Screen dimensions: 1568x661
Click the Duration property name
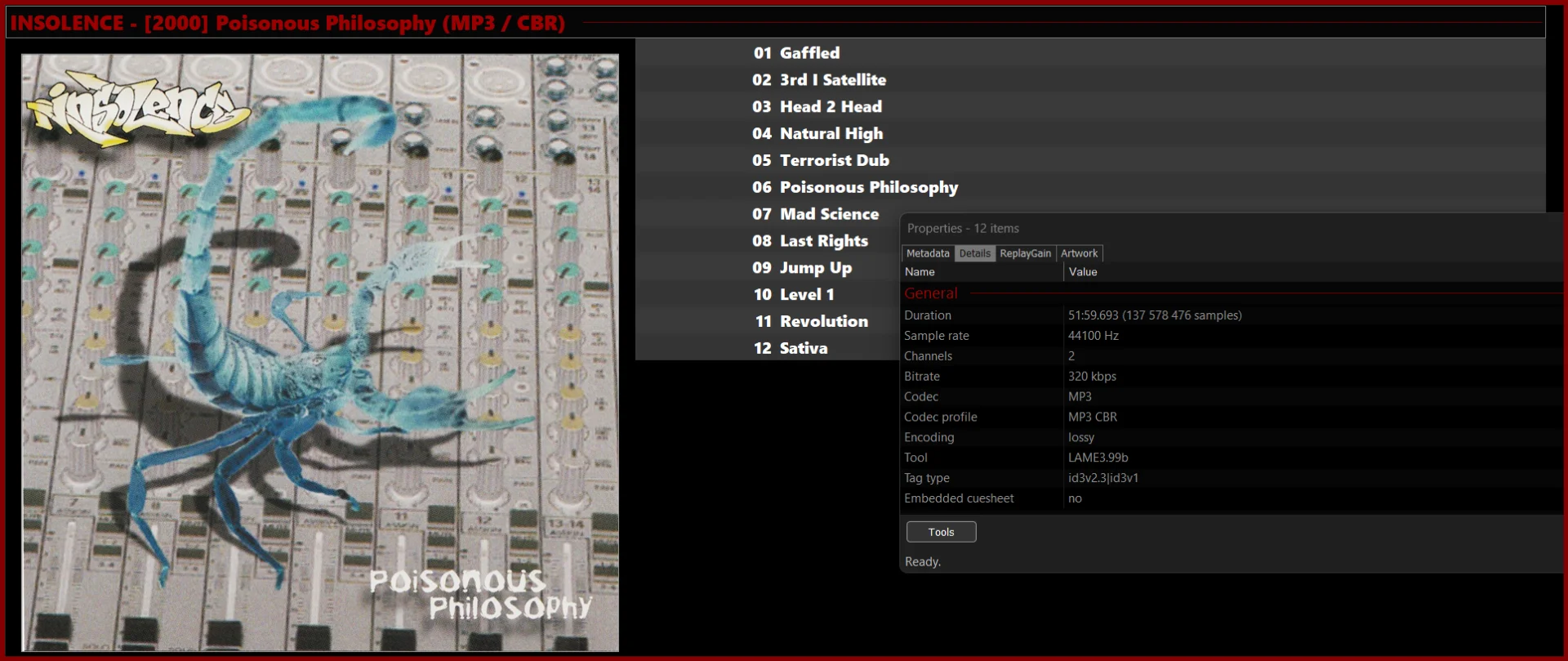coord(928,315)
